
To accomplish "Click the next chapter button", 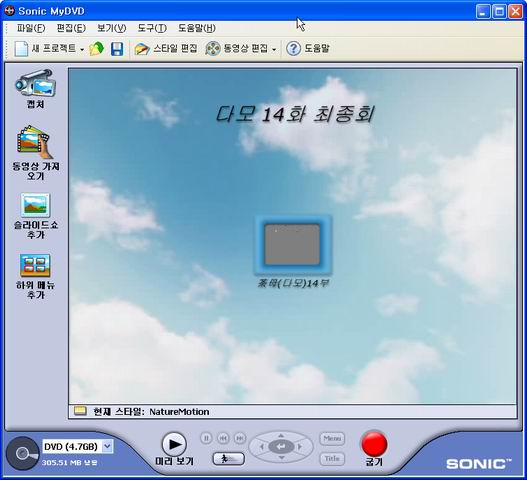I will [x=240, y=438].
